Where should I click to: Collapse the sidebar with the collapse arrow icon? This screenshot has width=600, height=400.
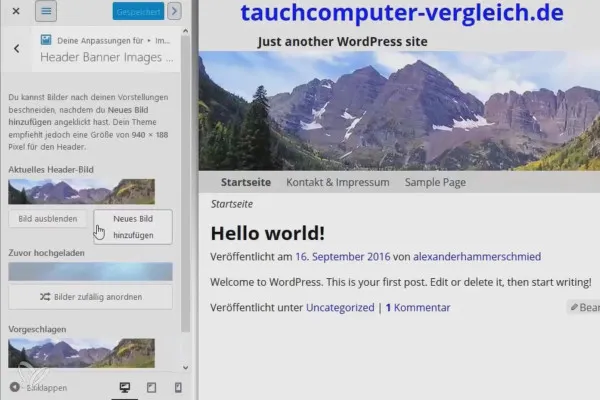[15, 387]
